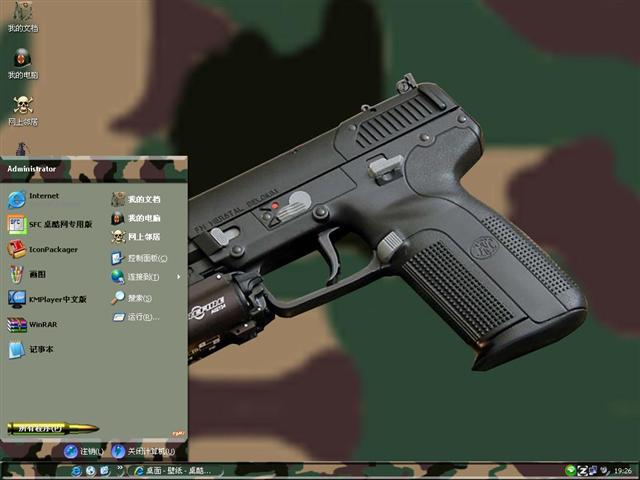Click the Administrator user name header
This screenshot has height=480, width=640.
coord(31,169)
